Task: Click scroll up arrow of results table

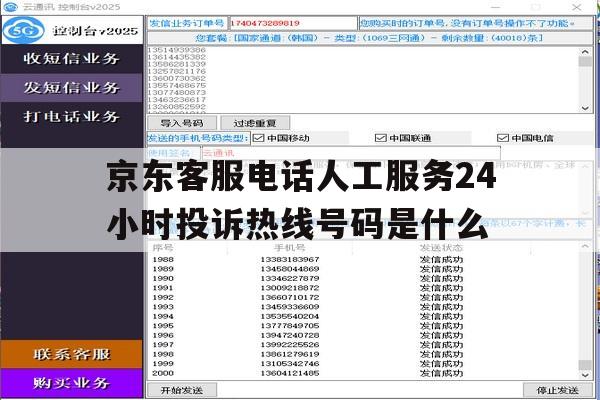Action: click(585, 247)
